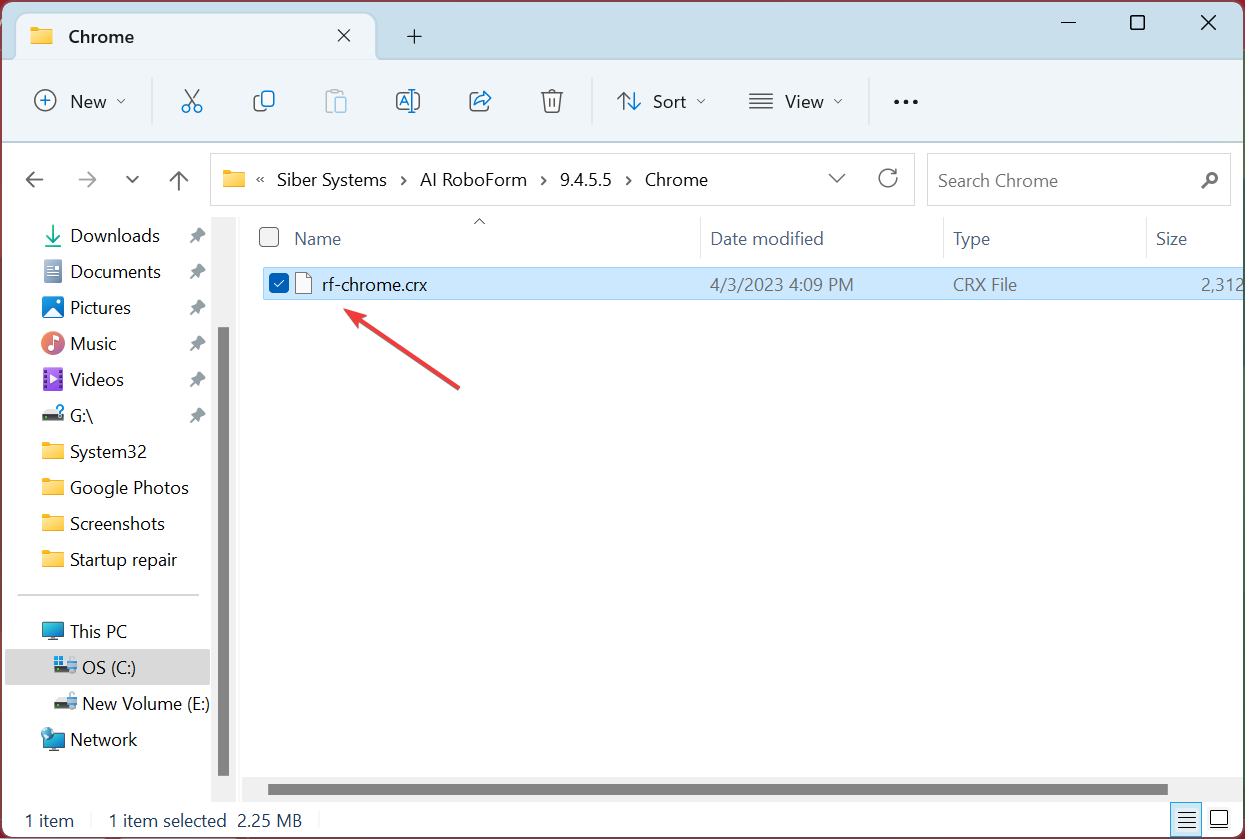Unpin Documents using its pin icon

click(x=197, y=272)
